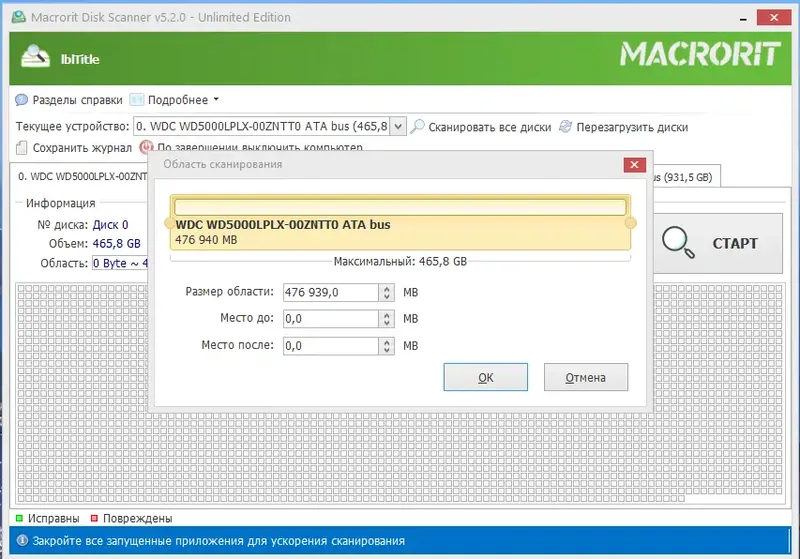Click the WDC WD5000LPLX disk bar in the dialog
Screen dimensions: 800x559
coord(400,222)
